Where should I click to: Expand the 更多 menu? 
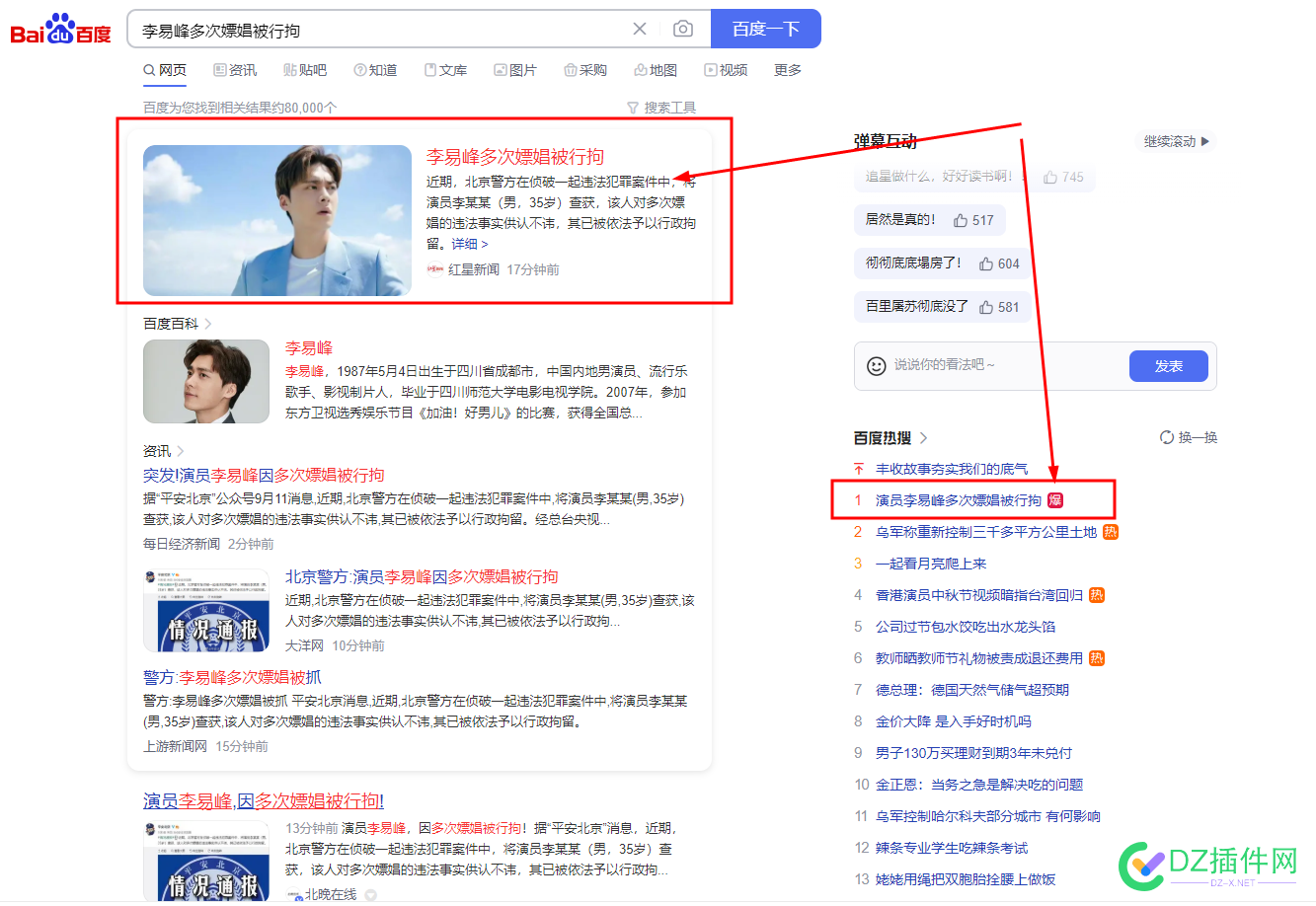coord(788,70)
